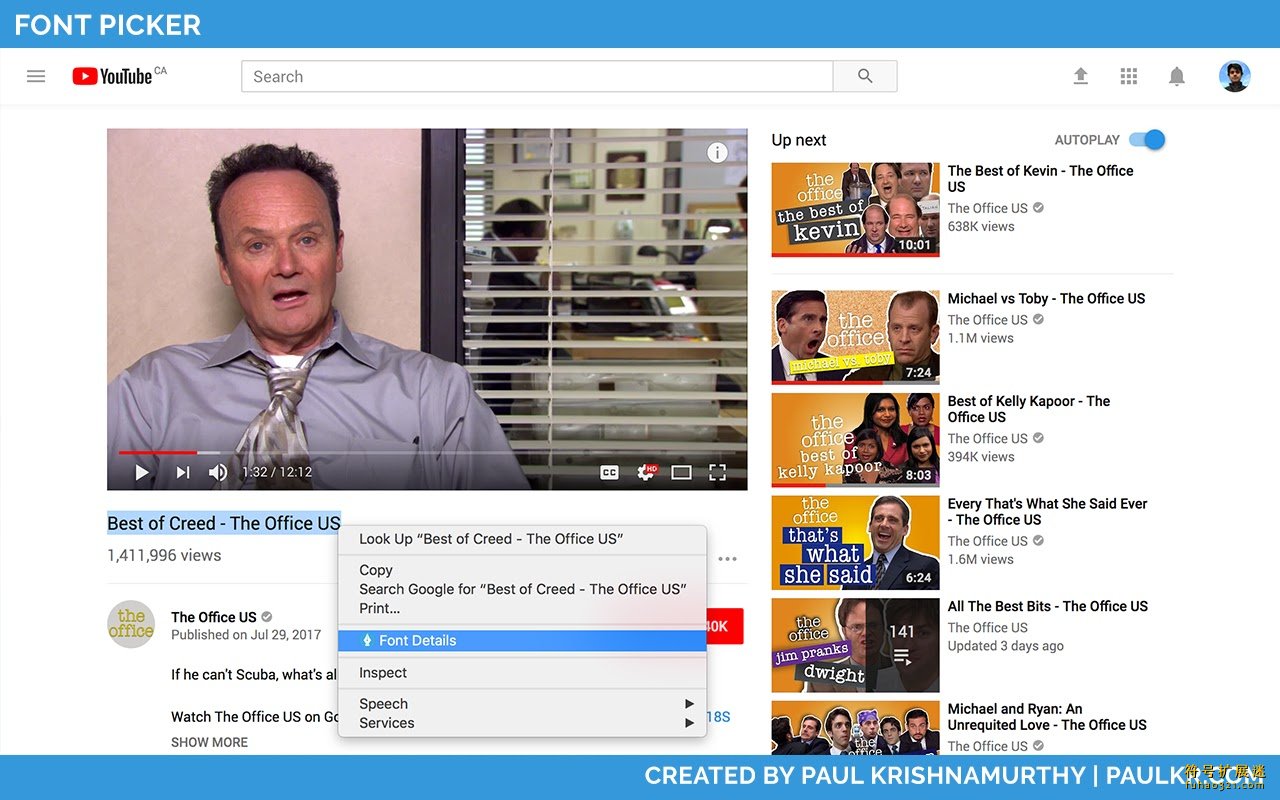Skip to the next video
This screenshot has height=800, width=1280.
tap(183, 472)
